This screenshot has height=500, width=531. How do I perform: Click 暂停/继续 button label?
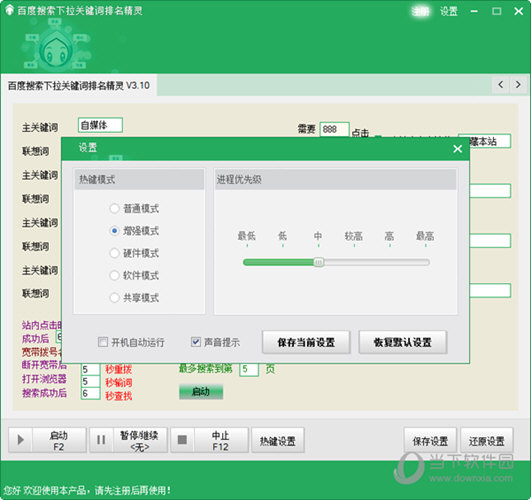click(x=139, y=441)
